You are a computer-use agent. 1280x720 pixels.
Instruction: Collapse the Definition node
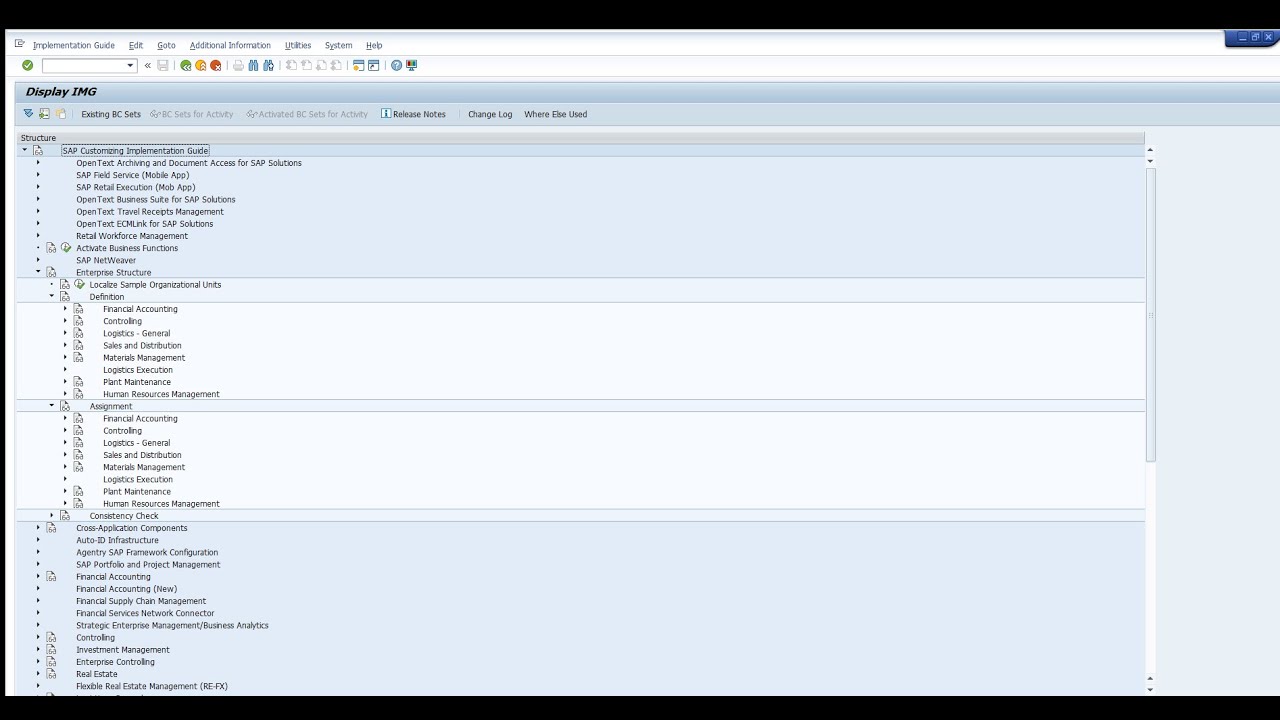click(x=52, y=296)
